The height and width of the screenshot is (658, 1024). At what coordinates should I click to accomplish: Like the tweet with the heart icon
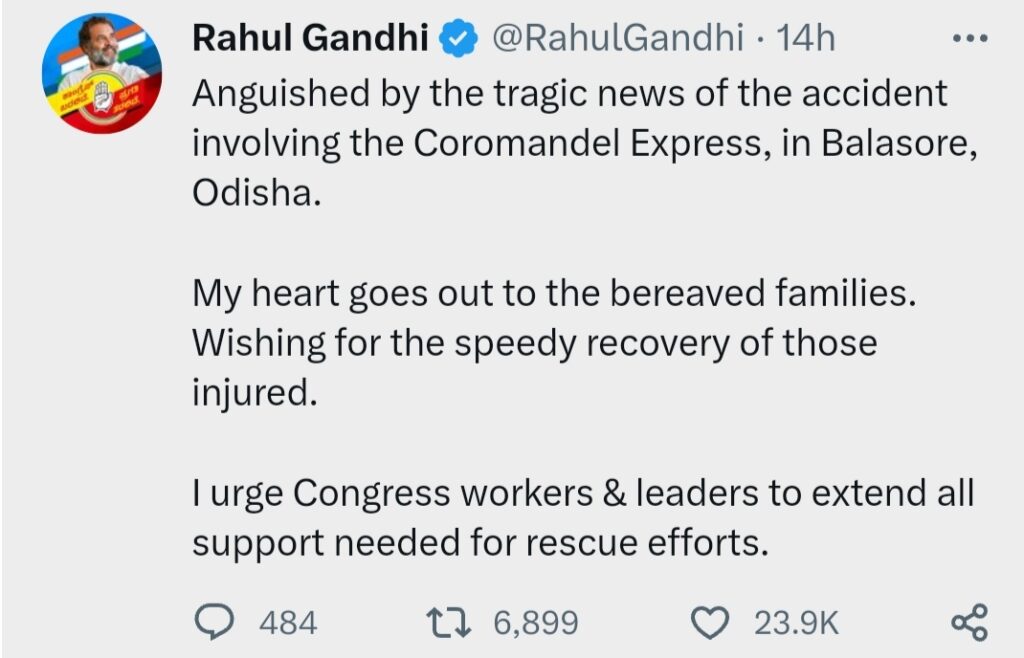pyautogui.click(x=710, y=622)
